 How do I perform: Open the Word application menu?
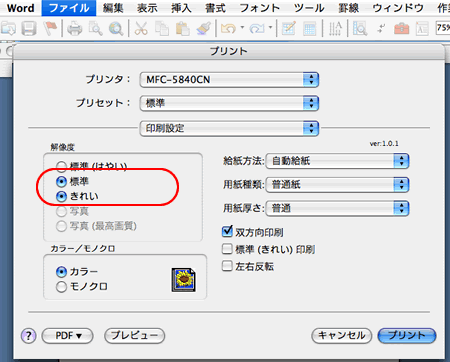pyautogui.click(x=21, y=8)
